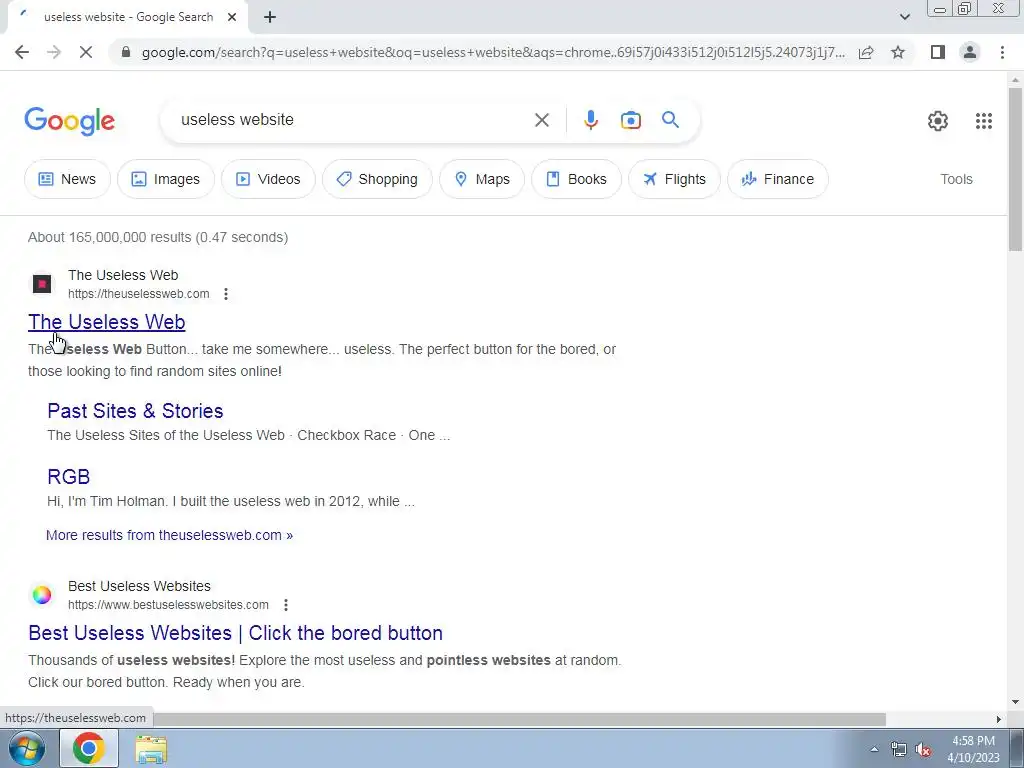The height and width of the screenshot is (768, 1024).
Task: Bookmark this page with the star icon
Action: (898, 52)
